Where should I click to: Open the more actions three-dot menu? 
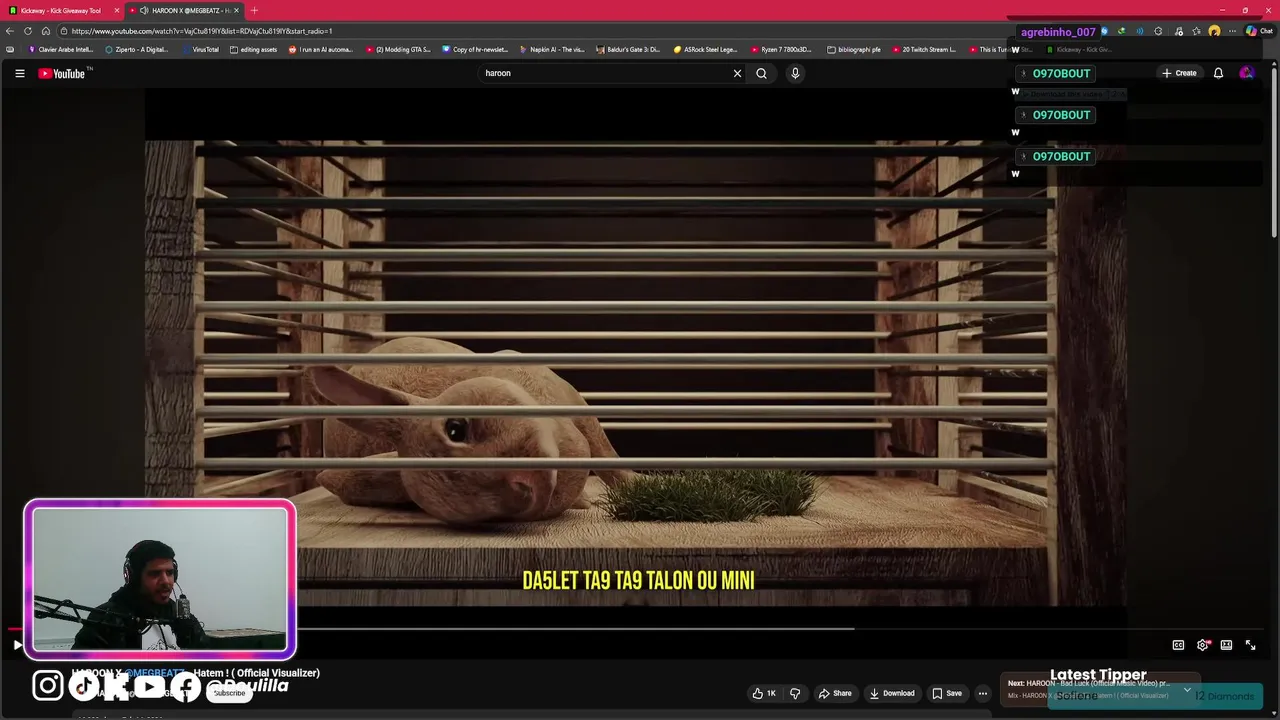[982, 693]
